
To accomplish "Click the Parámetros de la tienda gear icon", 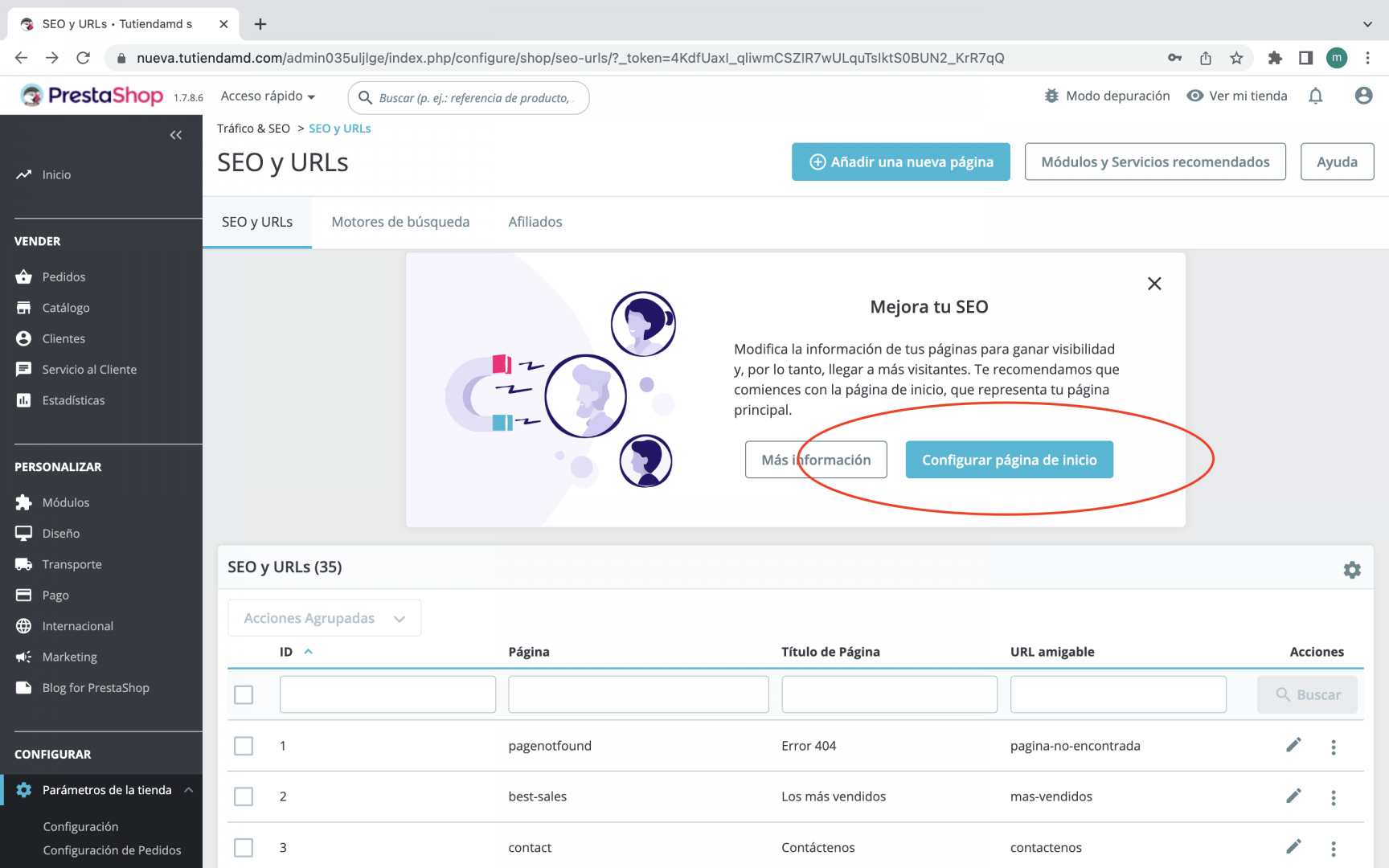I will (x=24, y=790).
